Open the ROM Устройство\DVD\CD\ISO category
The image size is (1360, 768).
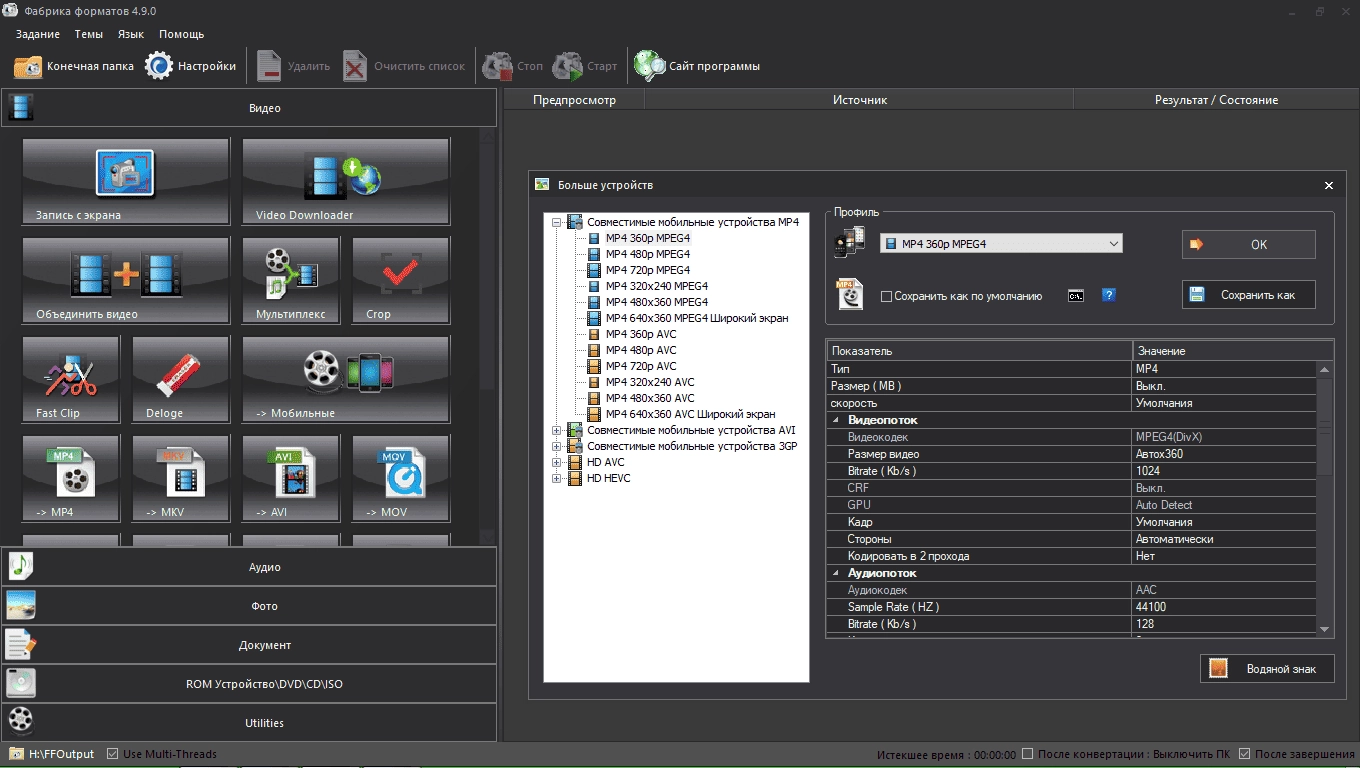(x=248, y=684)
